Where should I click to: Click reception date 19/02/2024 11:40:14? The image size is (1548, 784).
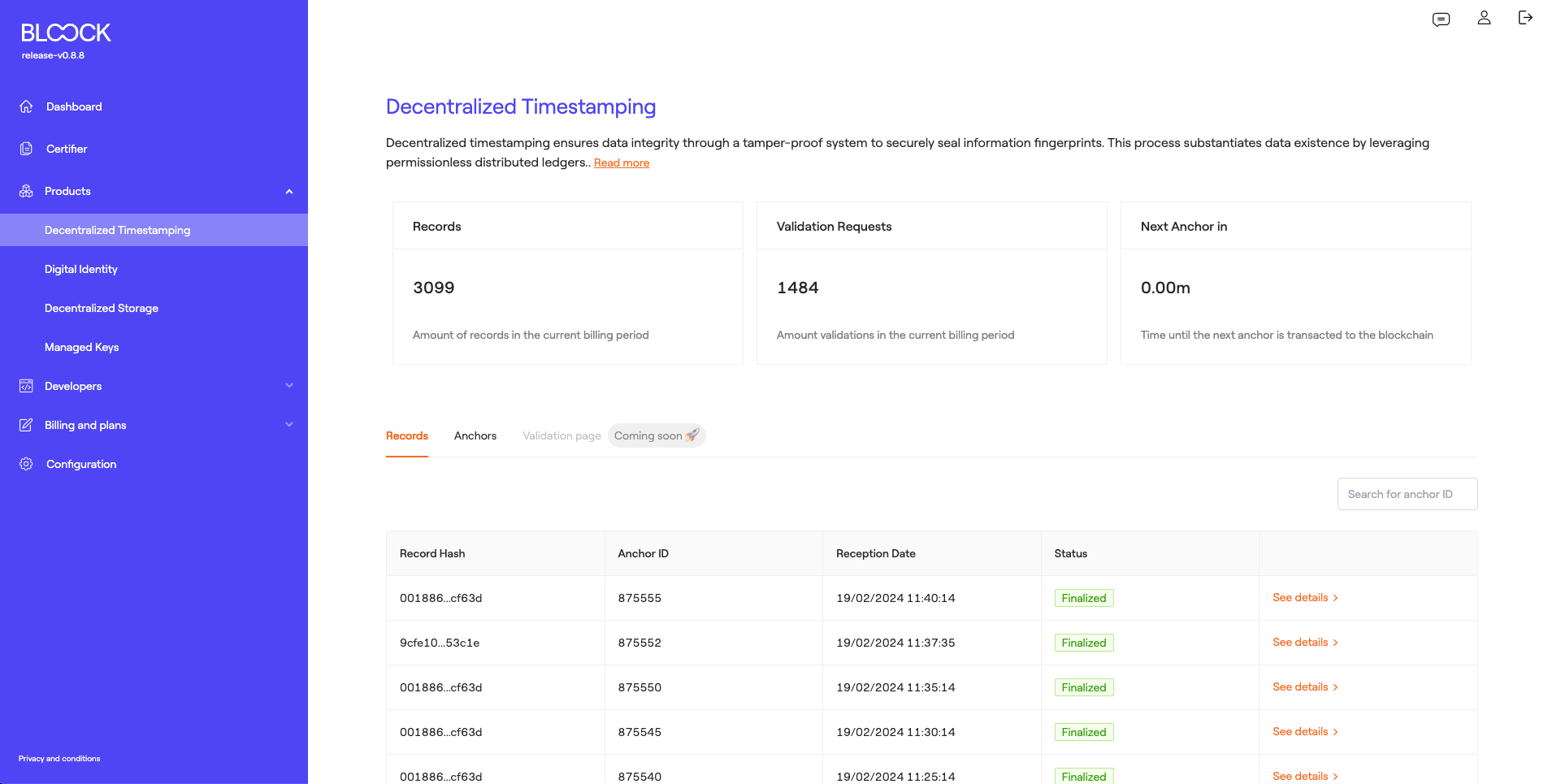[x=895, y=598]
